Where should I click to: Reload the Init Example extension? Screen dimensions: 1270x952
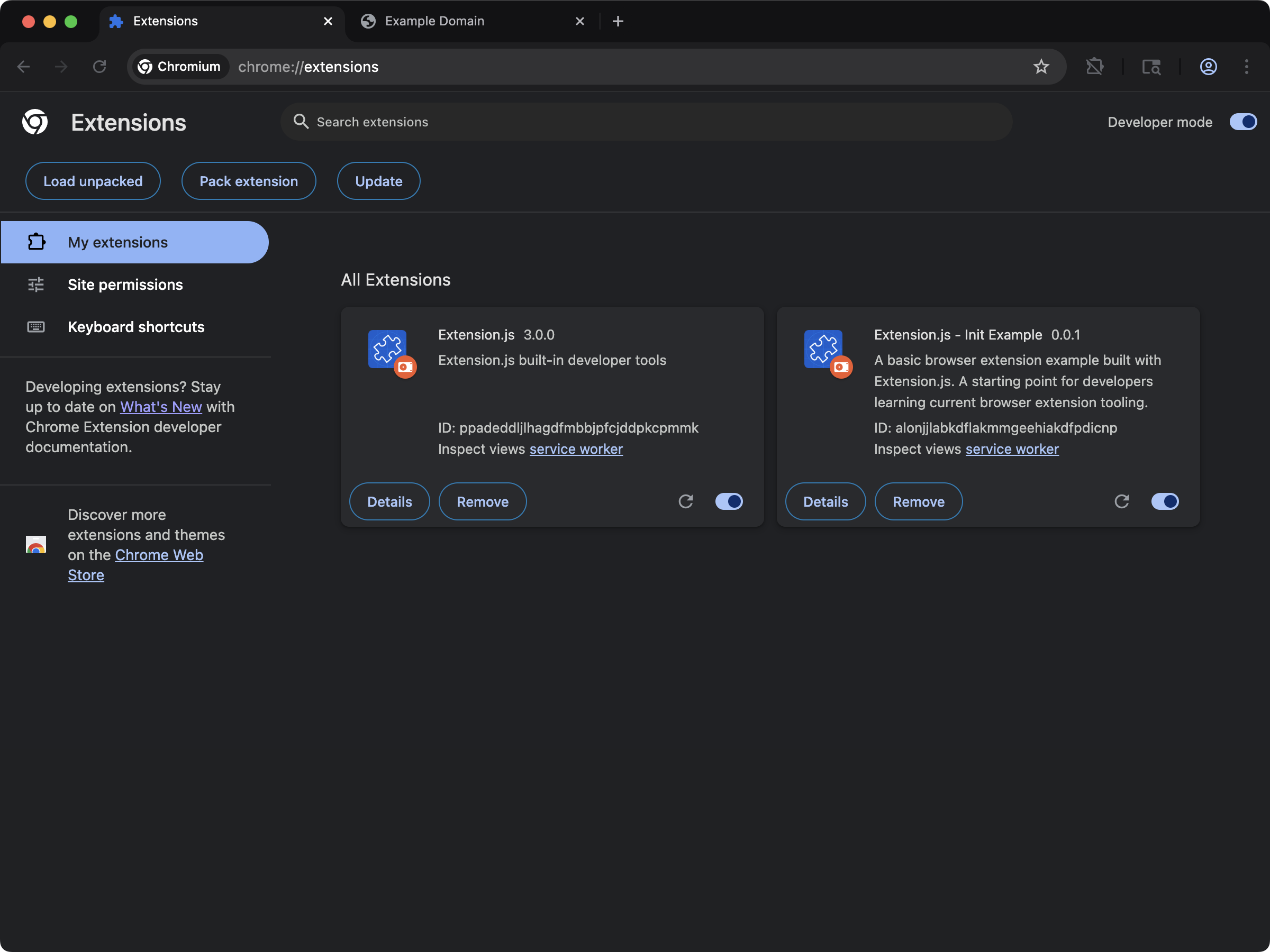(x=1121, y=501)
